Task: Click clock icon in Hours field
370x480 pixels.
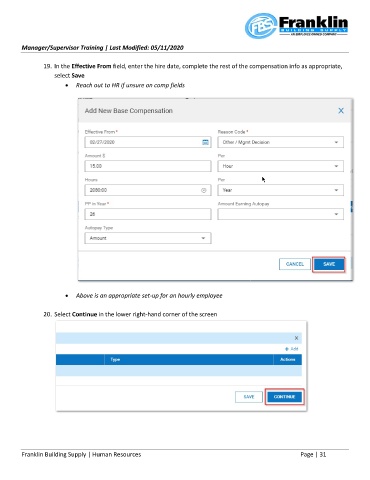Action: [x=203, y=190]
